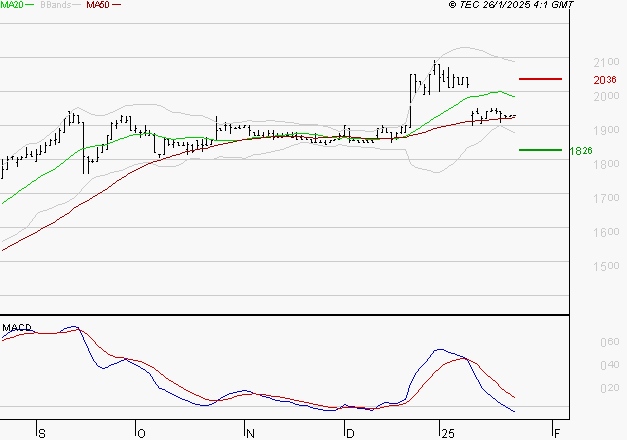Select the green 1826 support line
The image size is (627, 440).
pos(540,150)
